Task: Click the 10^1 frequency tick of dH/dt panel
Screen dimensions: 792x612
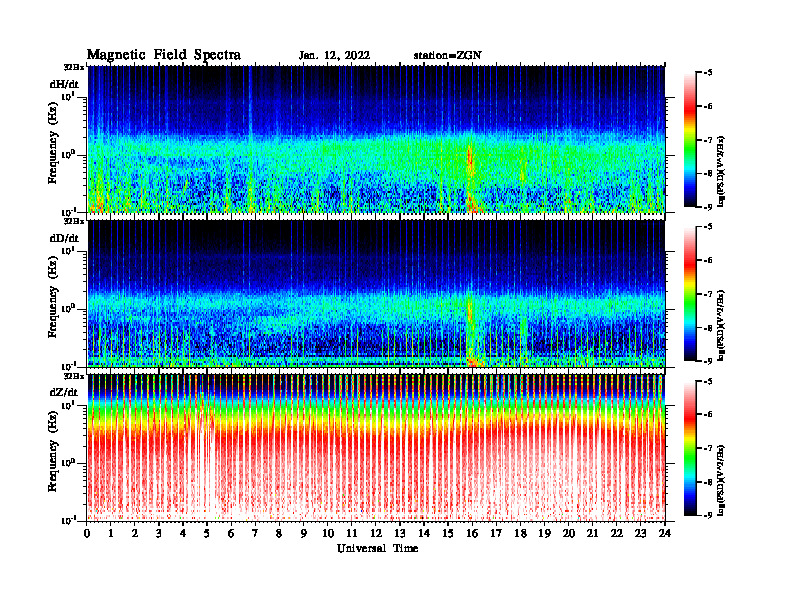Action: (x=69, y=96)
